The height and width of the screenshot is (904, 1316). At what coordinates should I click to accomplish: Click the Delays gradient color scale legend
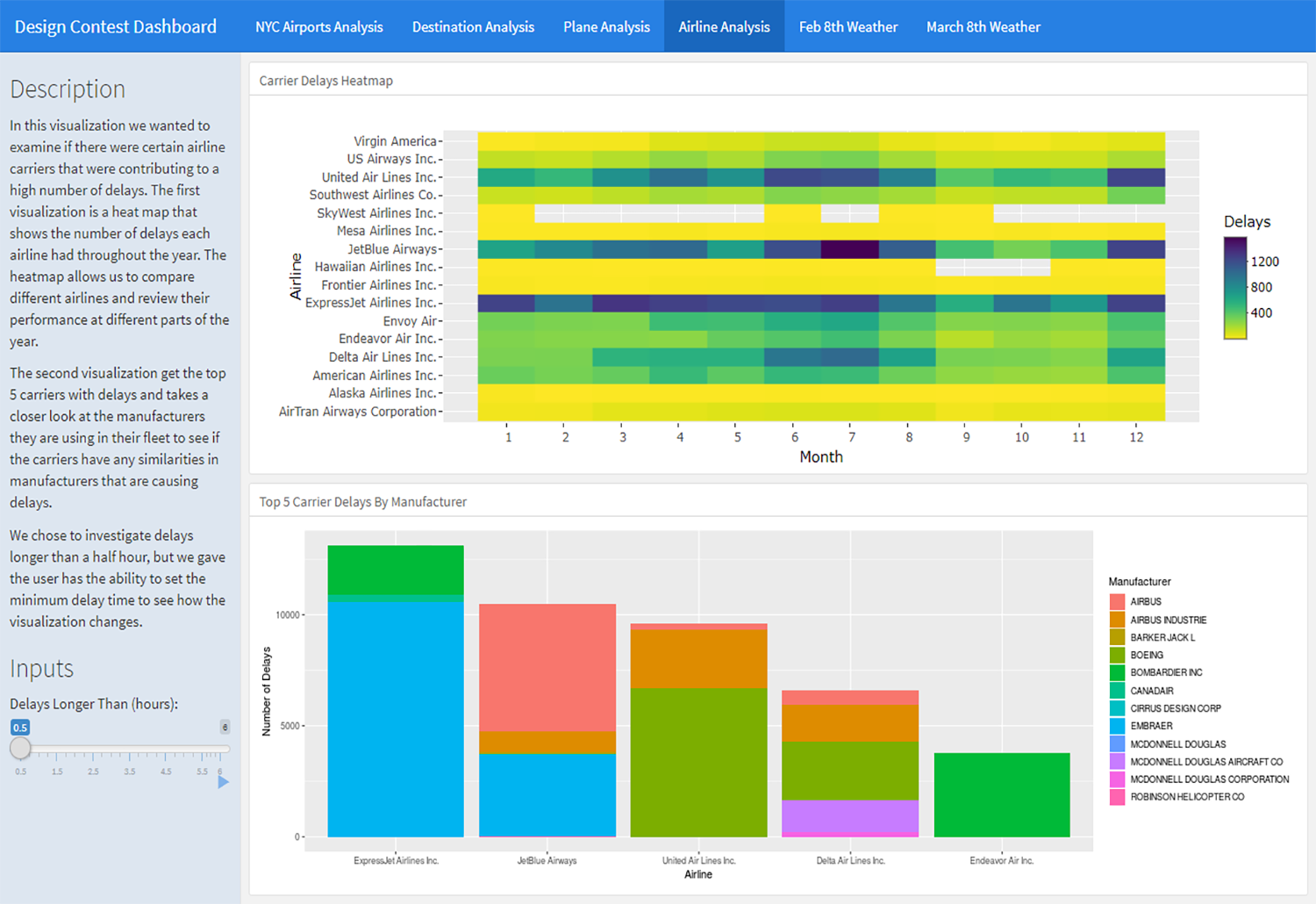click(1235, 288)
